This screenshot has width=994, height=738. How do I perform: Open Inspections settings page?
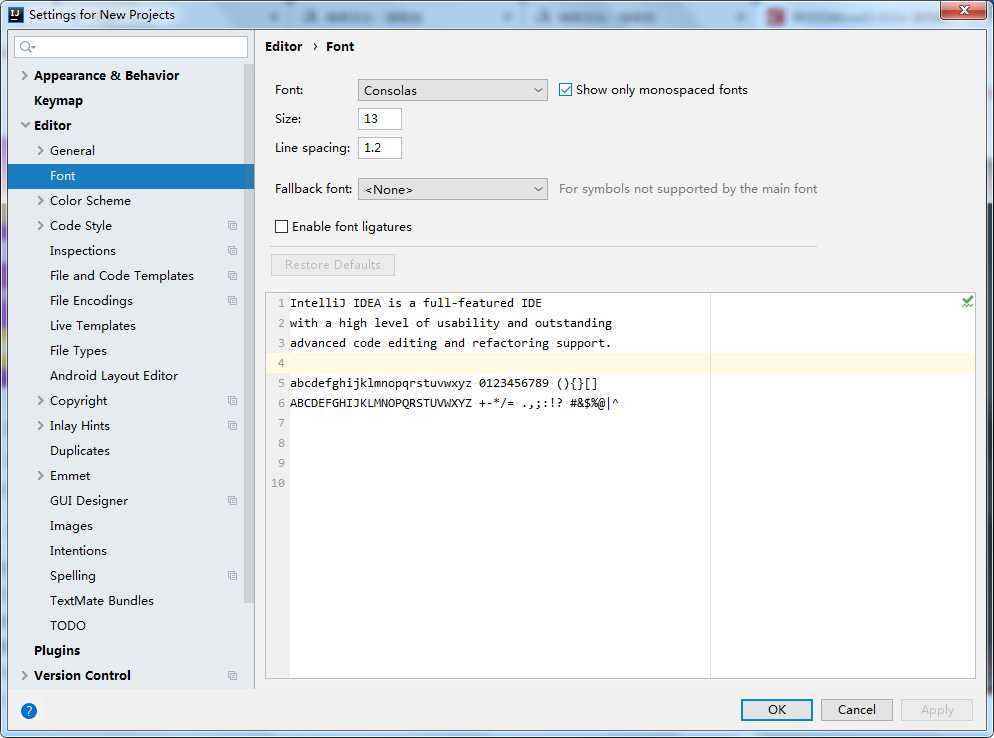click(x=82, y=250)
